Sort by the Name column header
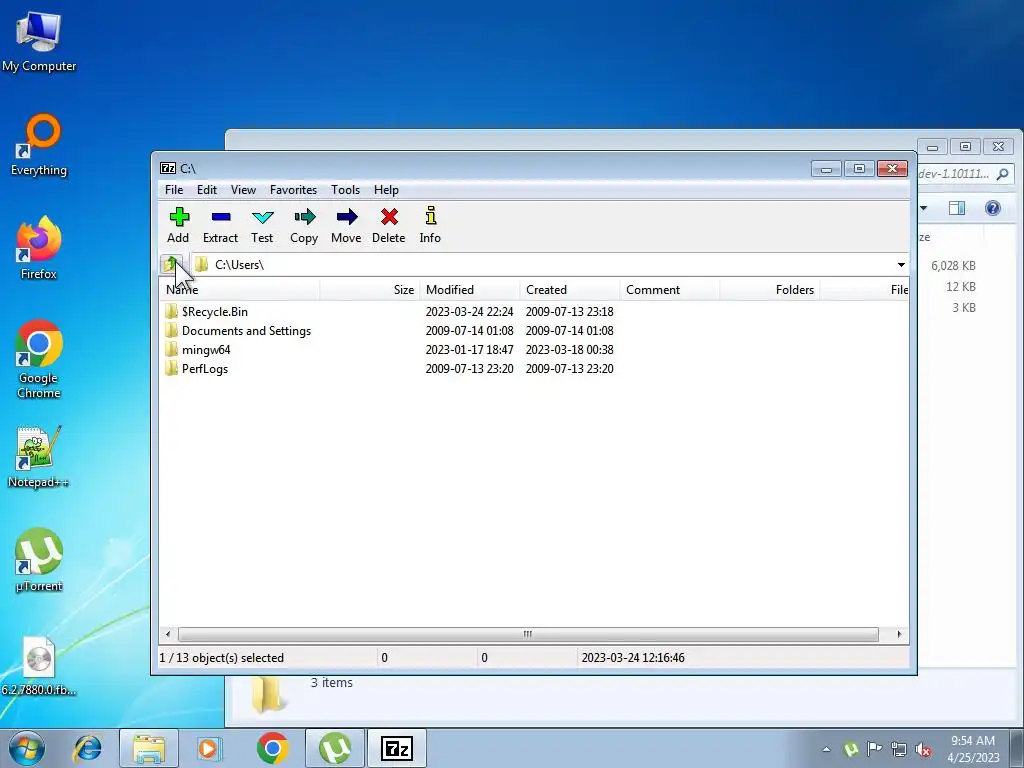The width and height of the screenshot is (1024, 768). pos(239,290)
